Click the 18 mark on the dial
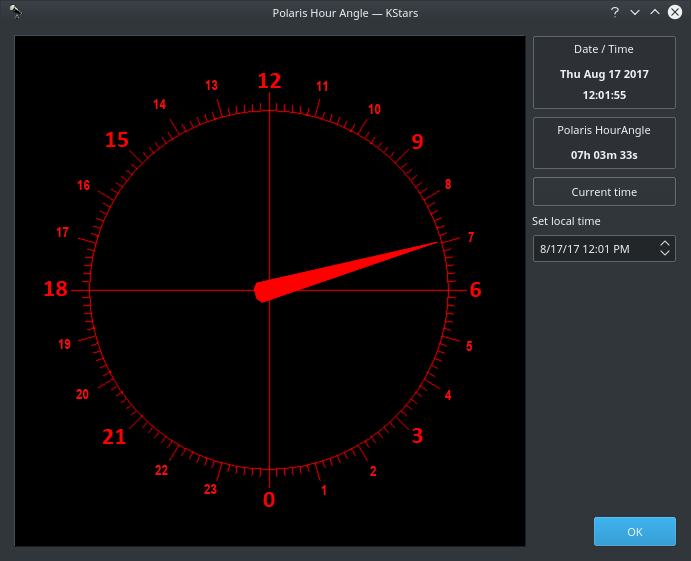Image resolution: width=691 pixels, height=561 pixels. coord(56,289)
